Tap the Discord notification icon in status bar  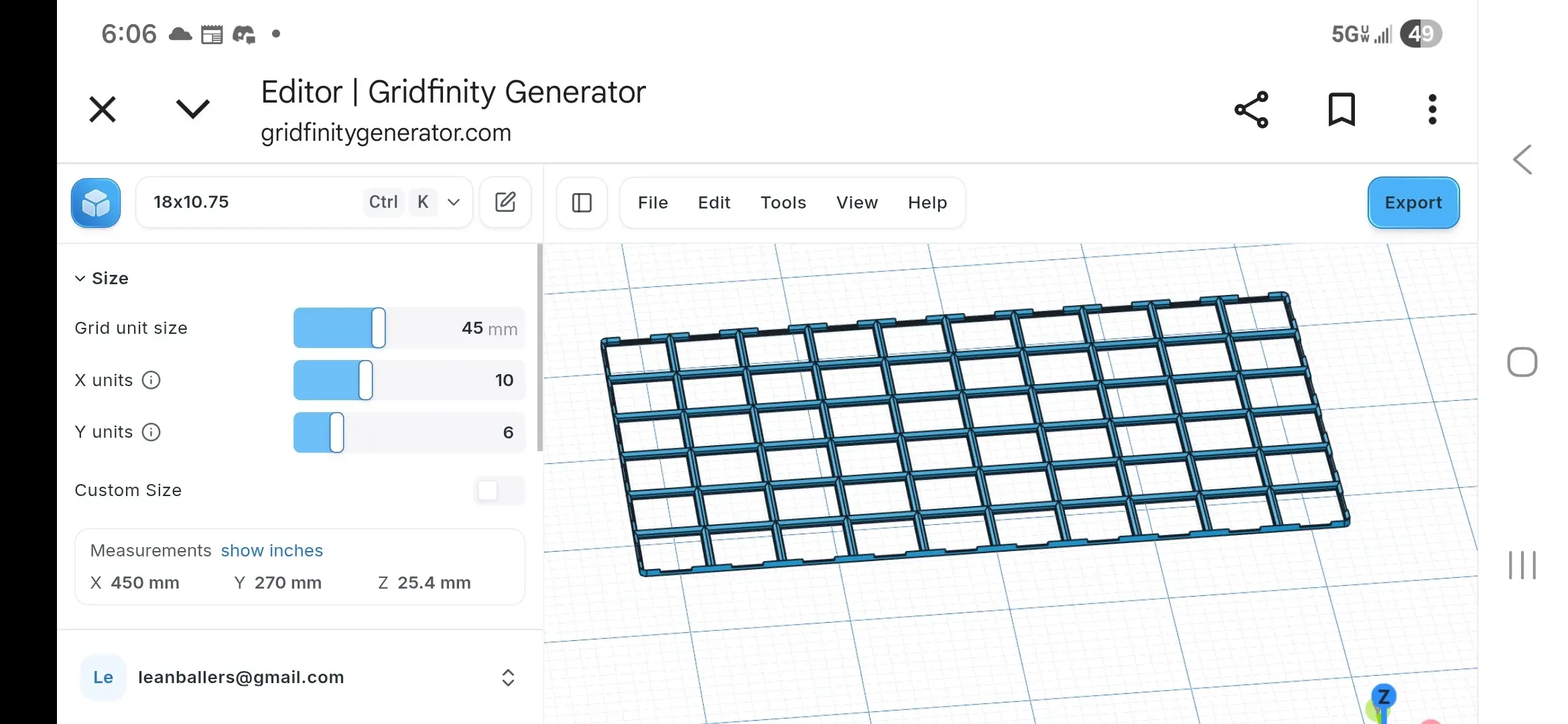click(x=244, y=34)
